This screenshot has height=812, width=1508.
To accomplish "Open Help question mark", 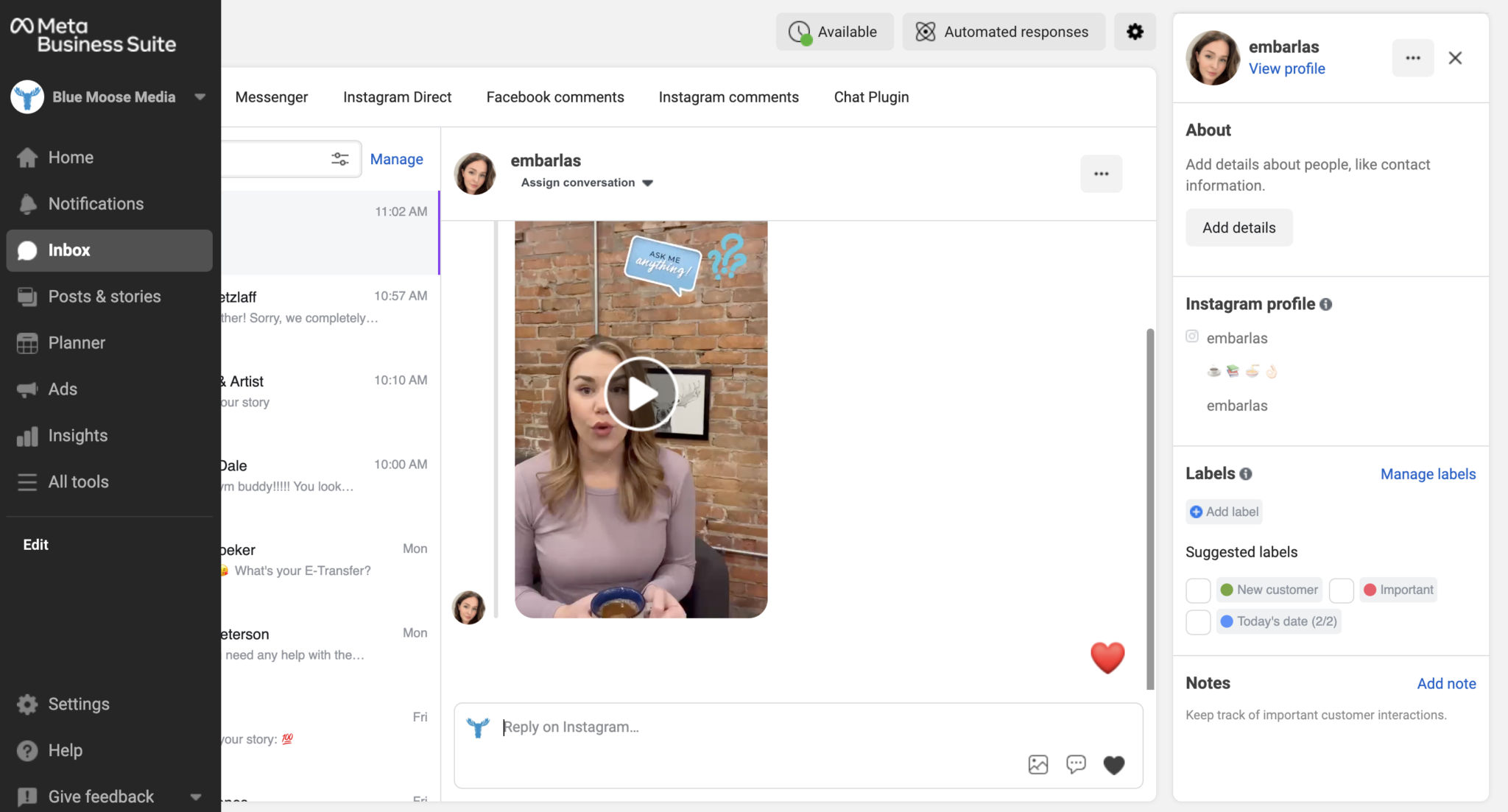I will (109, 751).
